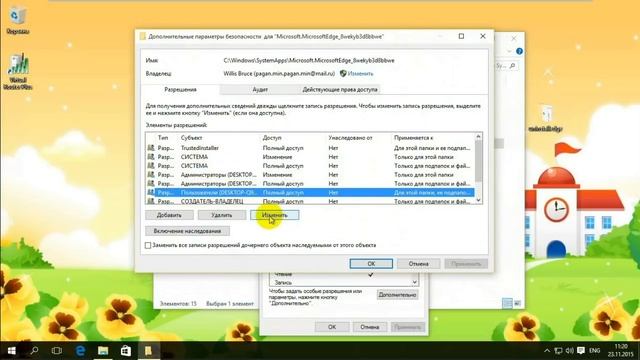
Task: Click Дополнительно in the properties window behind
Action: (397, 295)
